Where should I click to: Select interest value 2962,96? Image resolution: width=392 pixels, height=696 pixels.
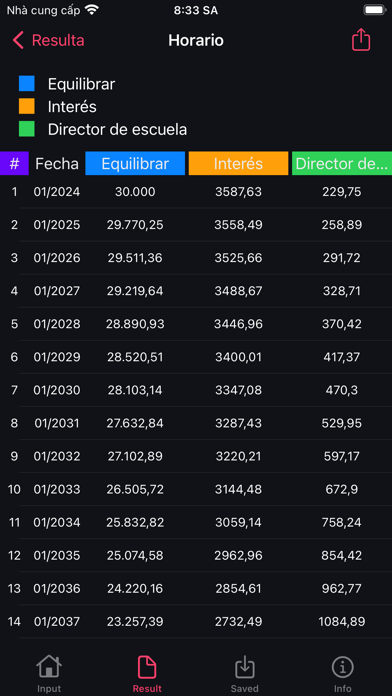point(238,555)
